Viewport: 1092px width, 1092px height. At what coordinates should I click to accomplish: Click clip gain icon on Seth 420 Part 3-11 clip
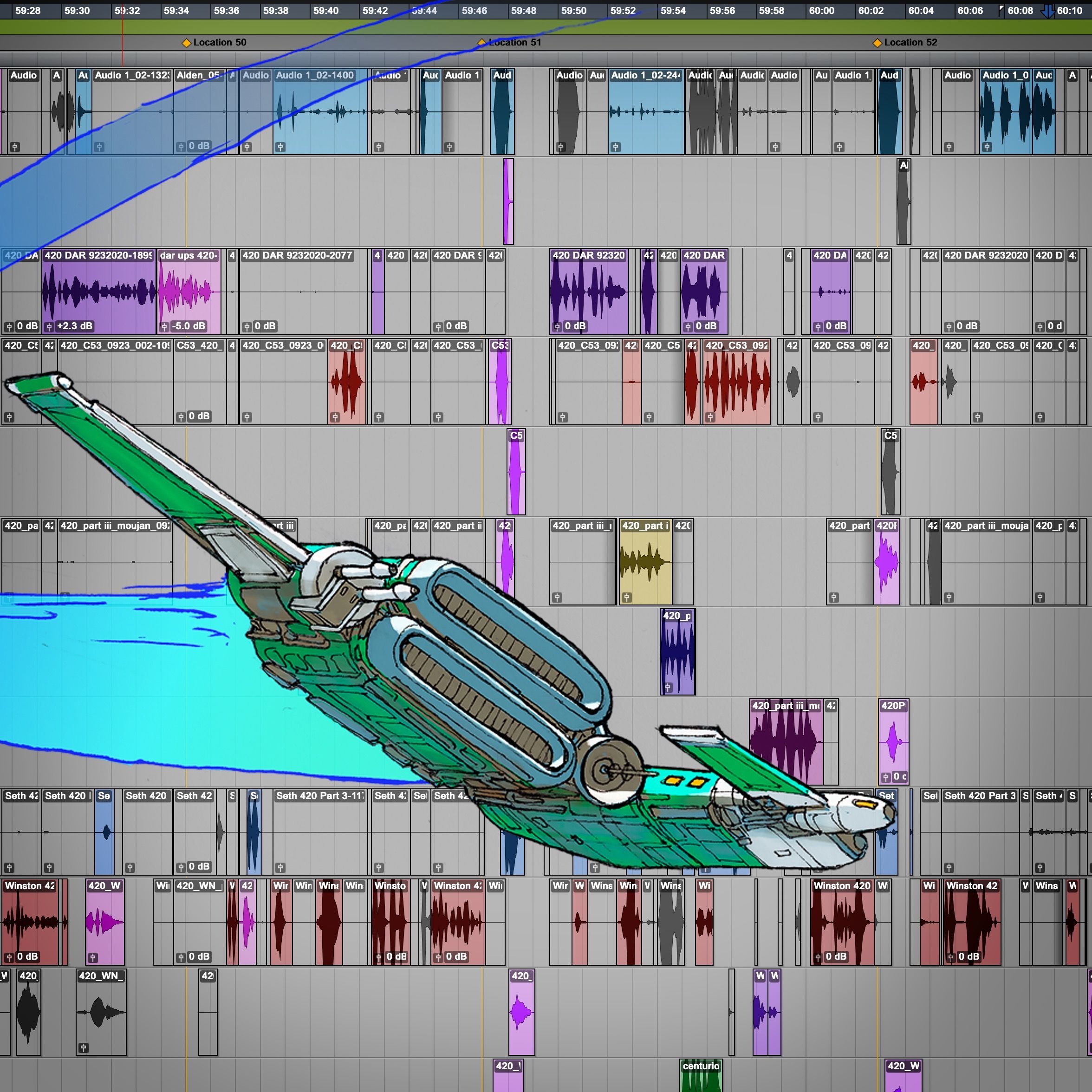(280, 867)
